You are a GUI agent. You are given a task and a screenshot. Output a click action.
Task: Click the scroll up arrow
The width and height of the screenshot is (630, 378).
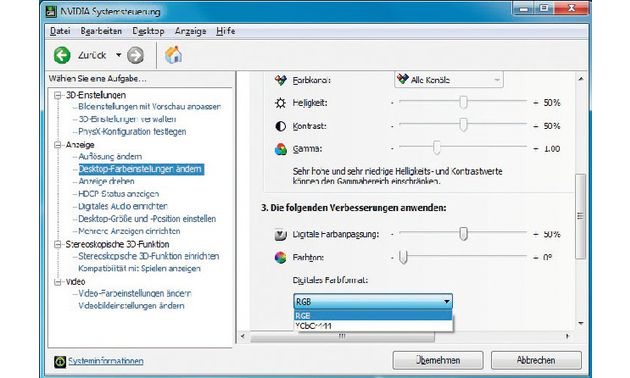(x=581, y=79)
